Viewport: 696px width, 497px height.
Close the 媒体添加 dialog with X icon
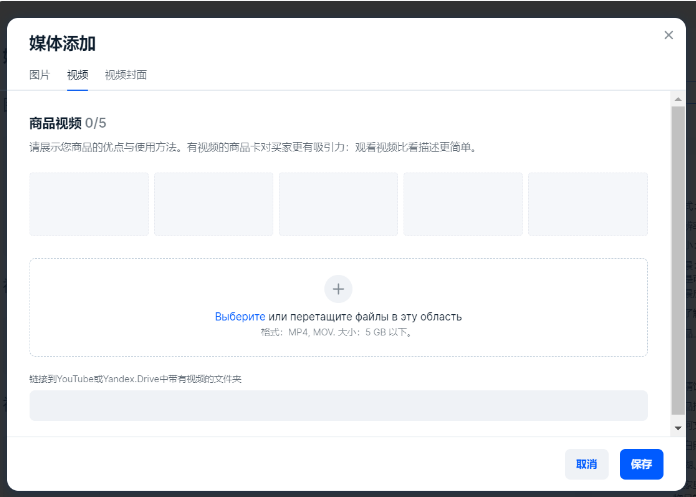(x=668, y=35)
